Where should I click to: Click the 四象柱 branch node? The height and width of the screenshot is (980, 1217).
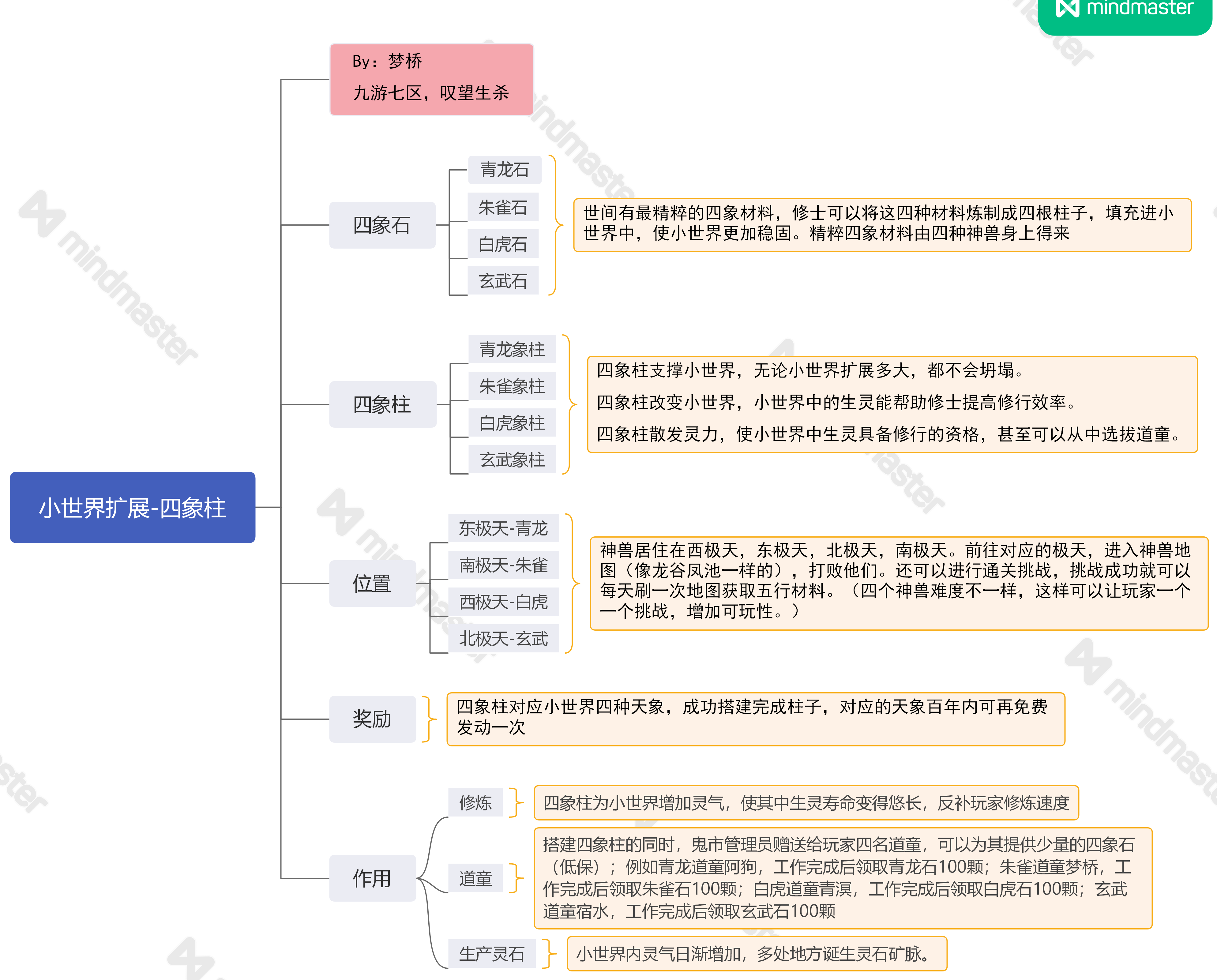pyautogui.click(x=382, y=404)
